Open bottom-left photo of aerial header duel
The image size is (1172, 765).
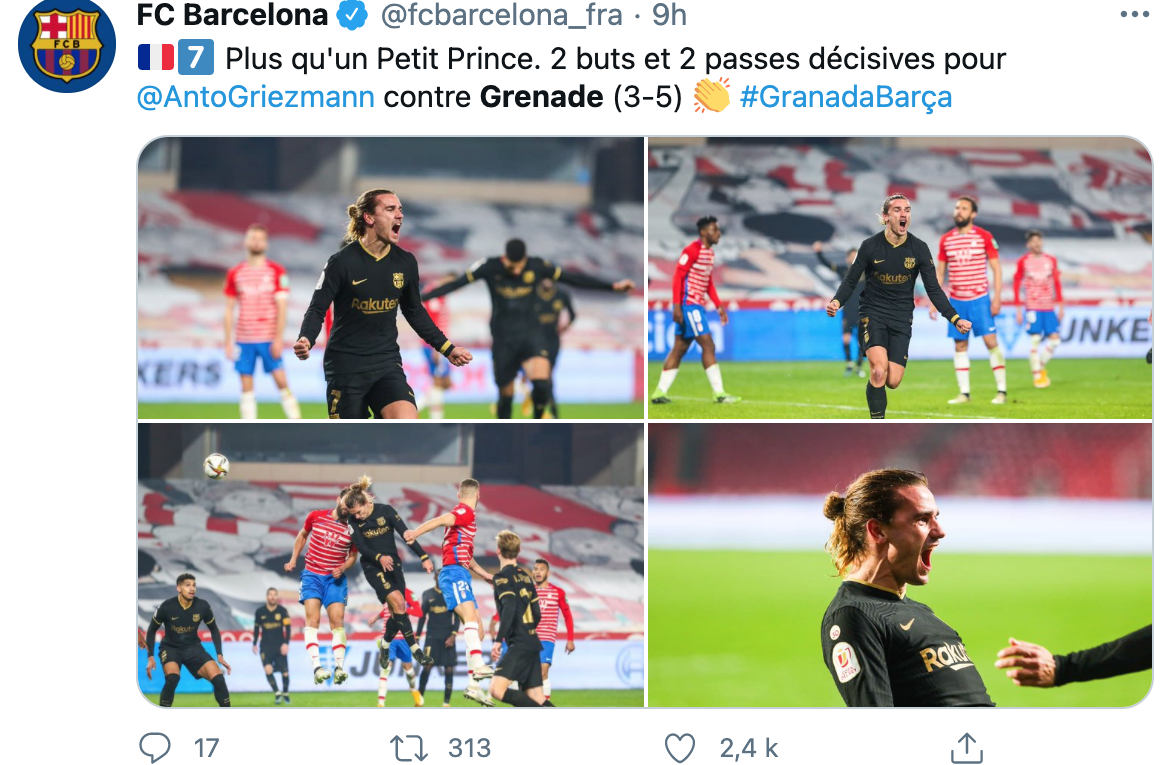coord(391,565)
